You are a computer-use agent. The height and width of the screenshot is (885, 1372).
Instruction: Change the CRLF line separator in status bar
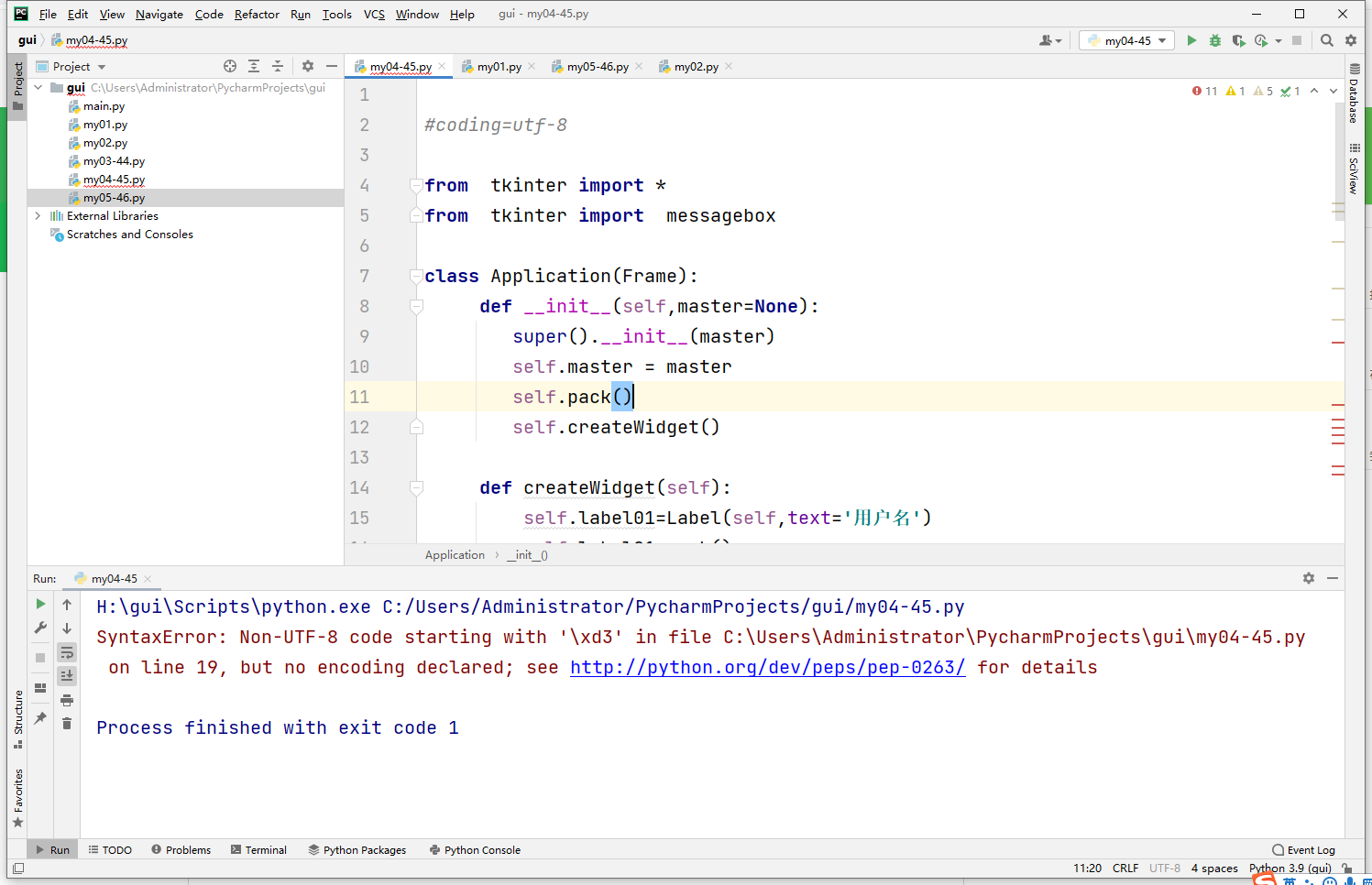tap(1125, 868)
